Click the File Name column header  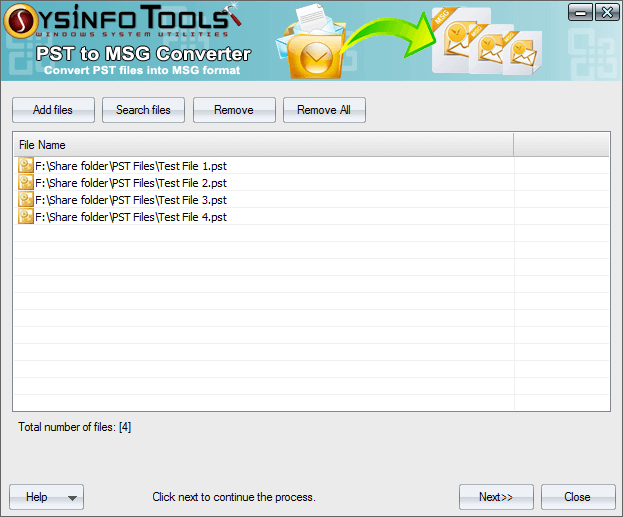click(x=260, y=145)
